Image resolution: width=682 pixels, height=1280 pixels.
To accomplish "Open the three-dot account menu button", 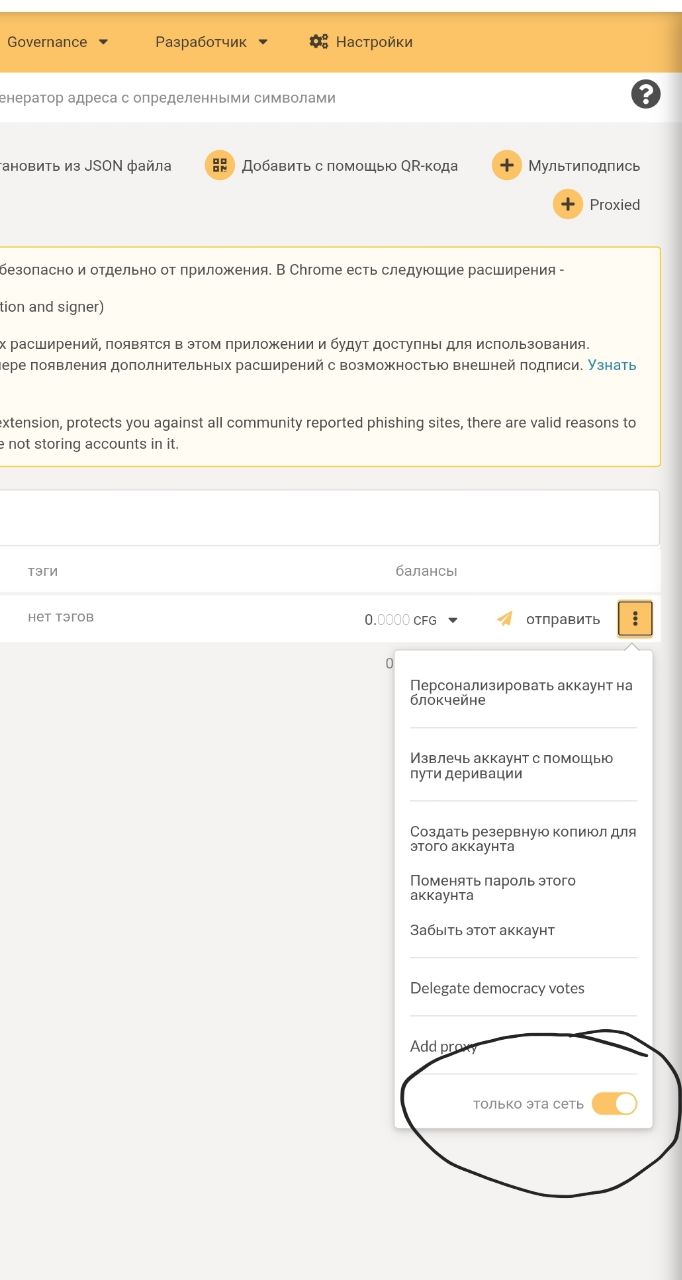I will [635, 619].
